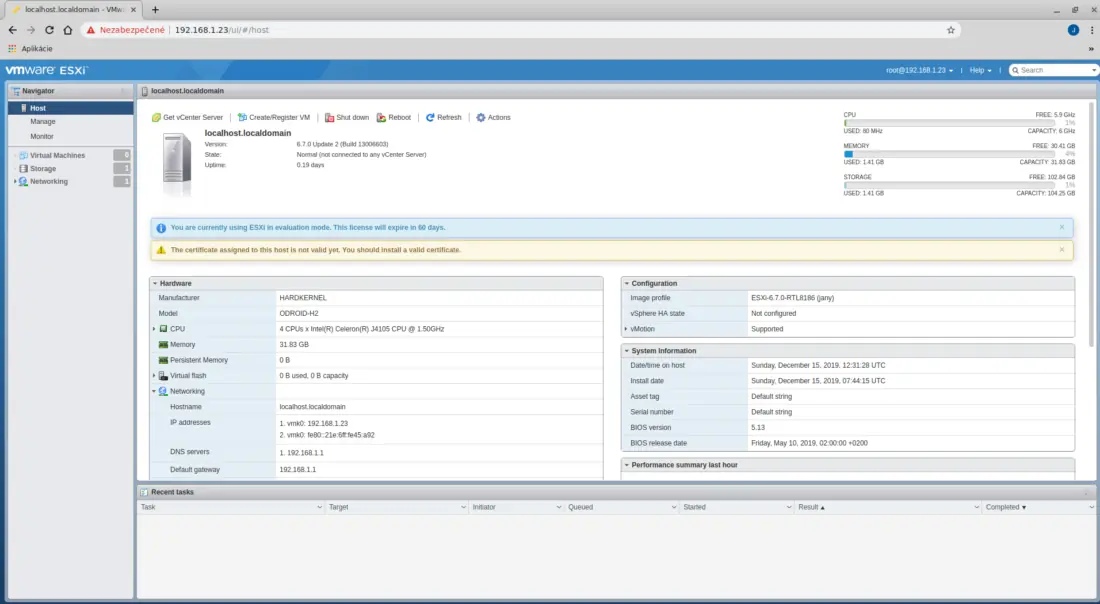Click the Get vCenter Server icon
Screen dimensions: 1100x604
pos(156,118)
